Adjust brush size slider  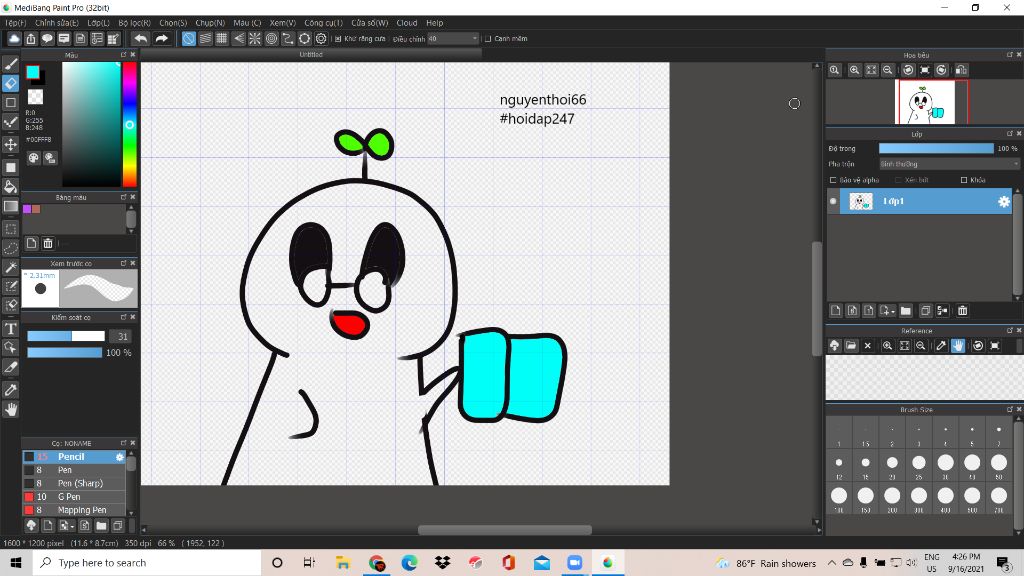point(65,336)
